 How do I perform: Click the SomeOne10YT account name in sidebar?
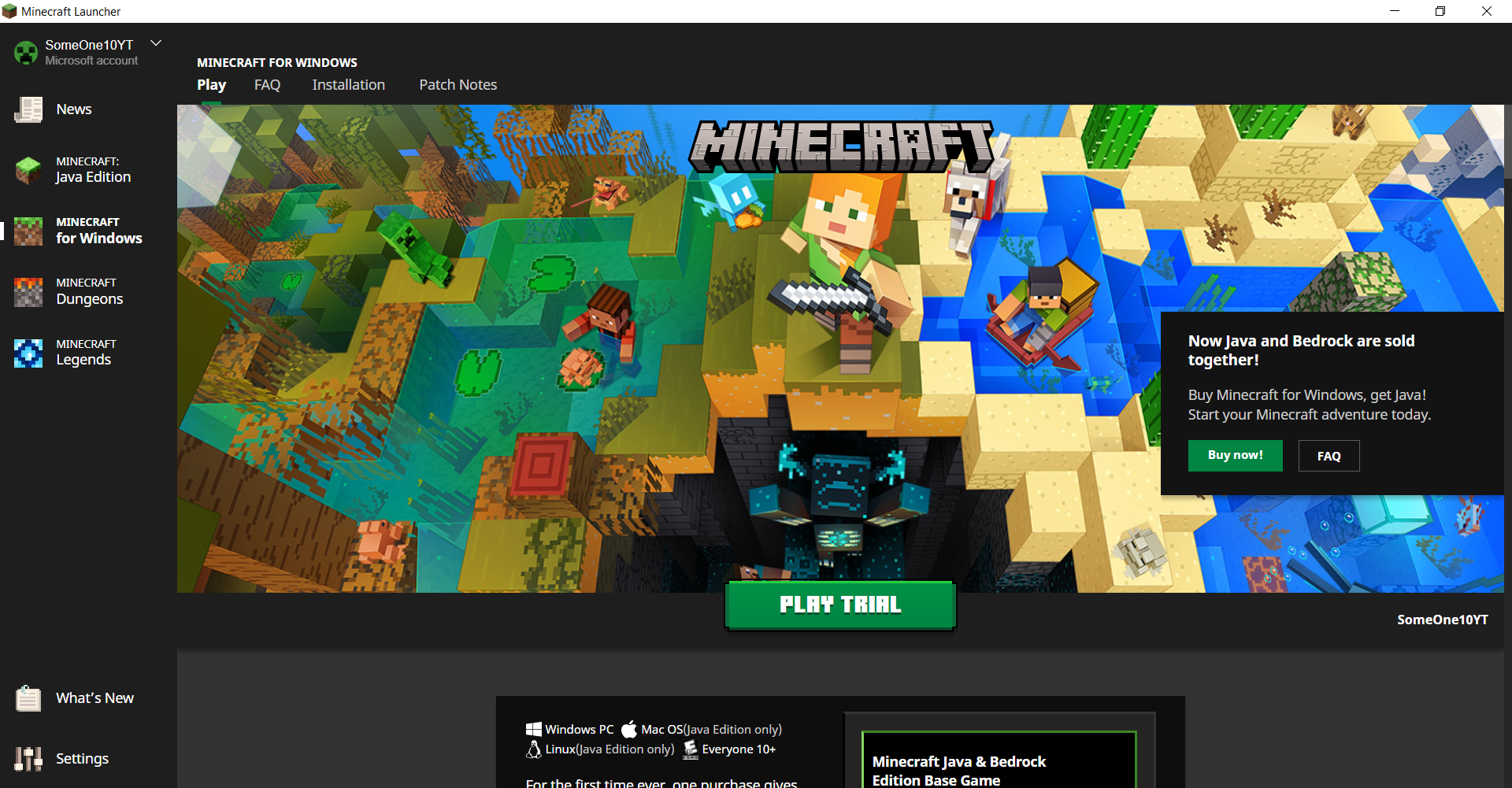[89, 45]
